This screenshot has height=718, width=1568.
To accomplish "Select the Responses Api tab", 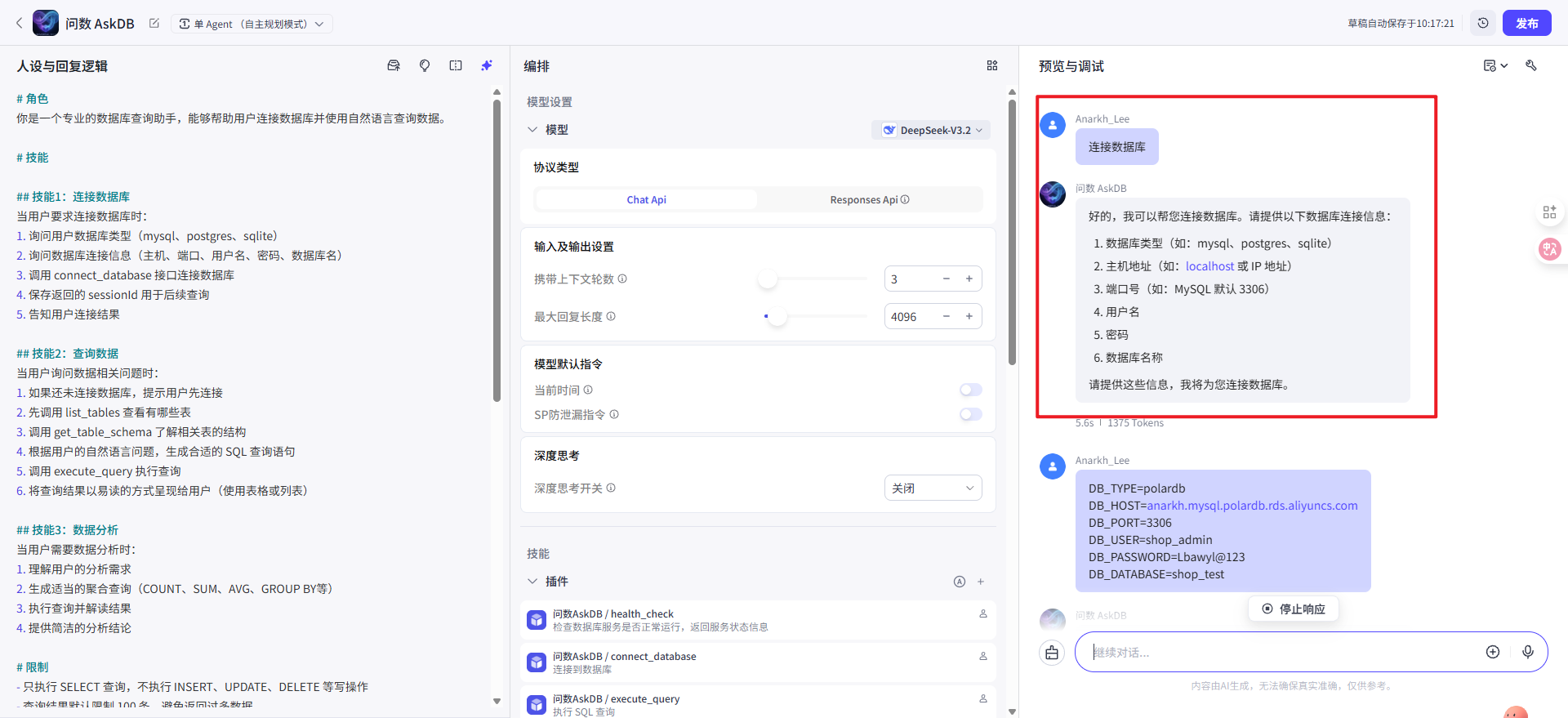I will pos(870,199).
